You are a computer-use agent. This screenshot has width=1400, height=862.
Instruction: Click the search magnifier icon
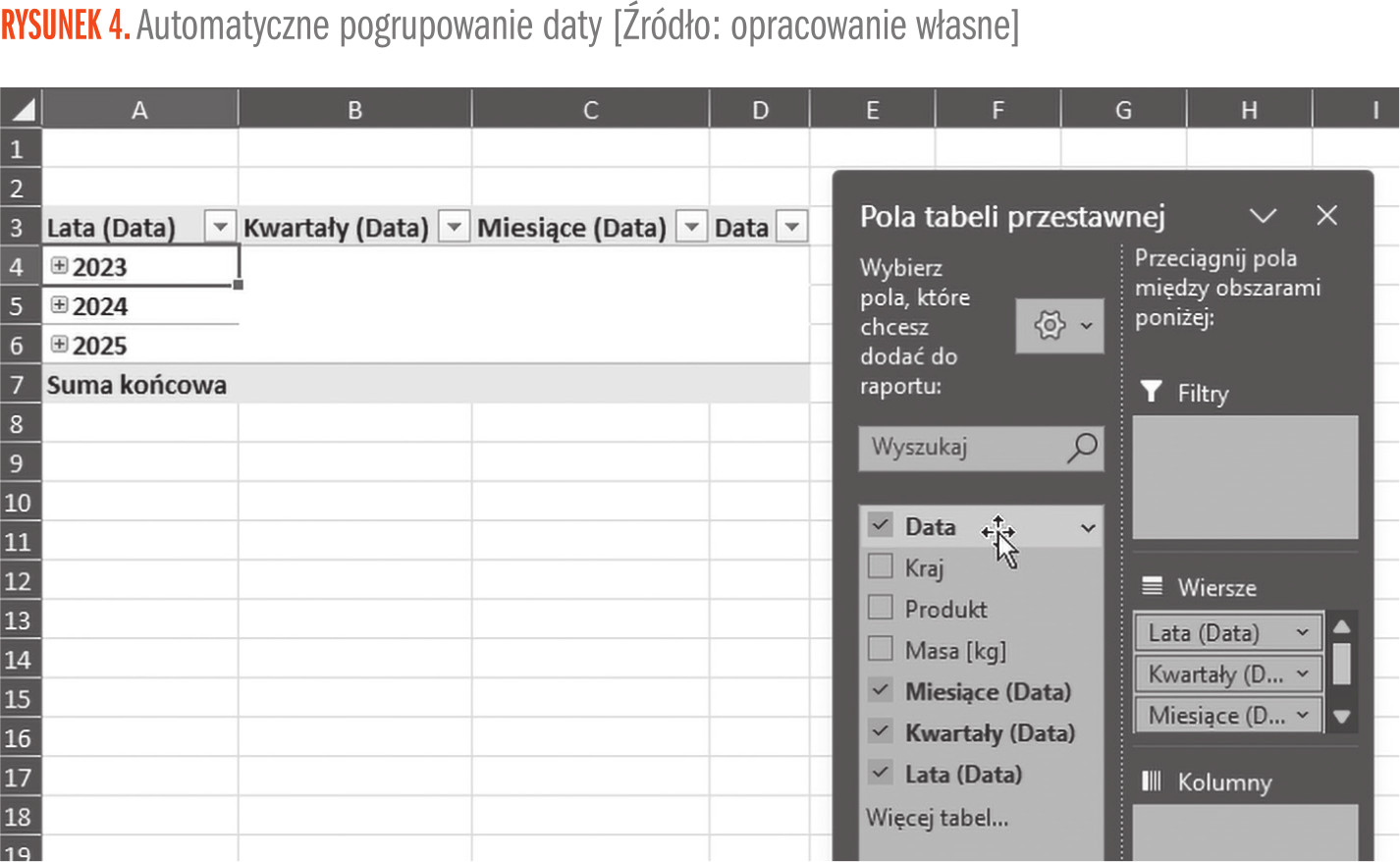point(1082,448)
